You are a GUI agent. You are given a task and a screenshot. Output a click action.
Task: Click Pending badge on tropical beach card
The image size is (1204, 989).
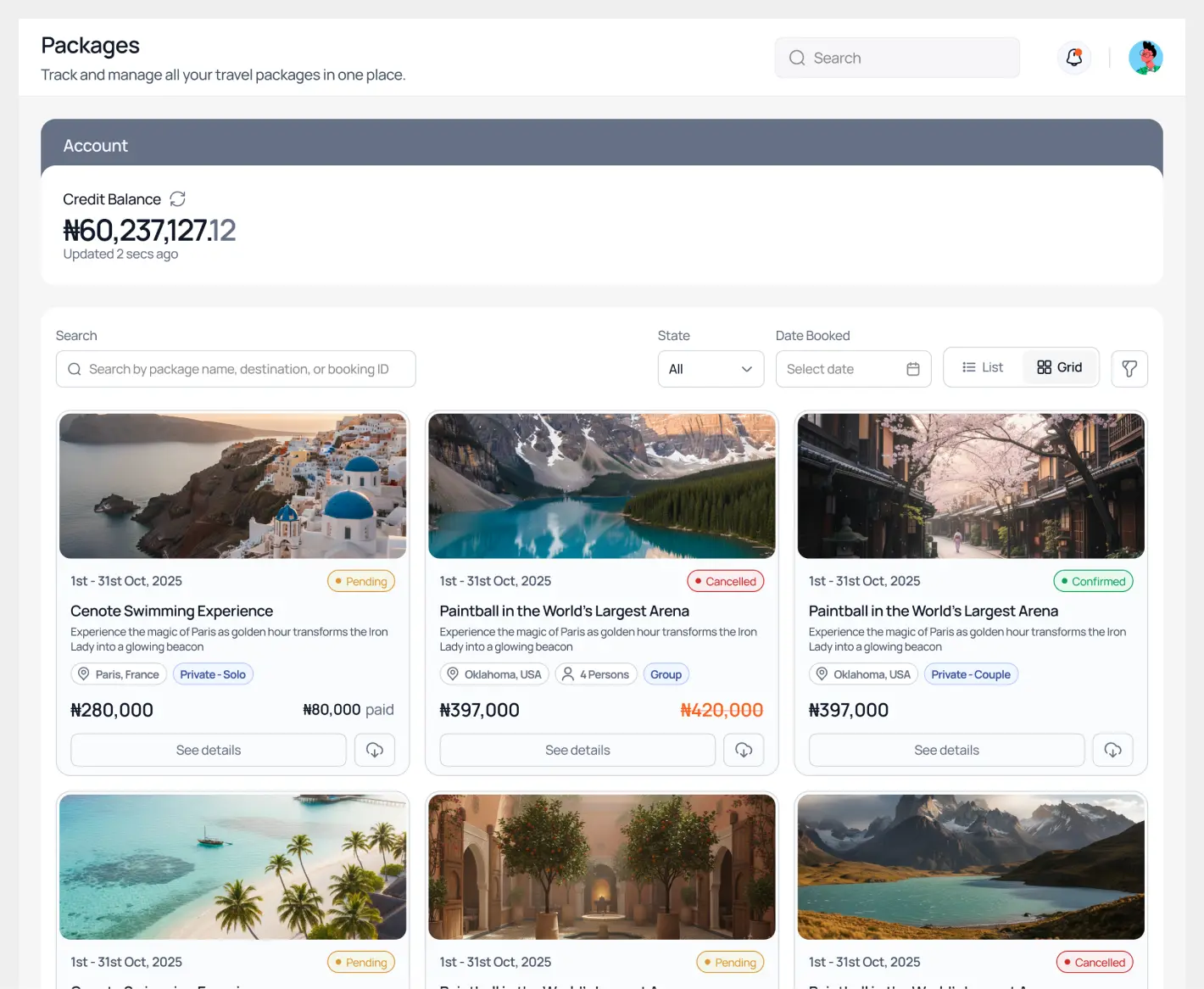[361, 962]
